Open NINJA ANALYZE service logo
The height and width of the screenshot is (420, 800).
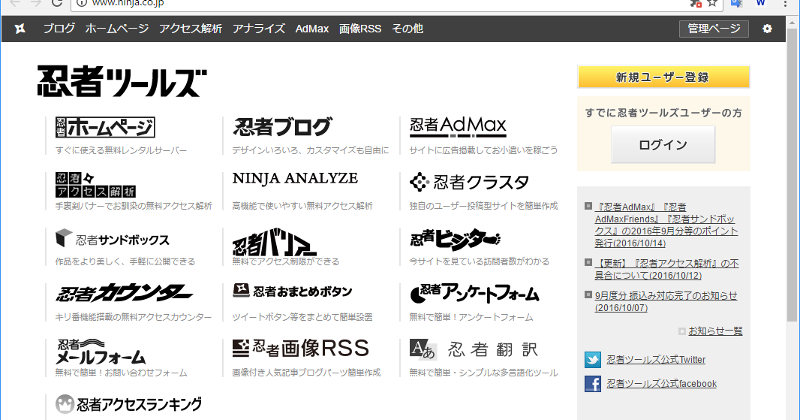(x=295, y=178)
